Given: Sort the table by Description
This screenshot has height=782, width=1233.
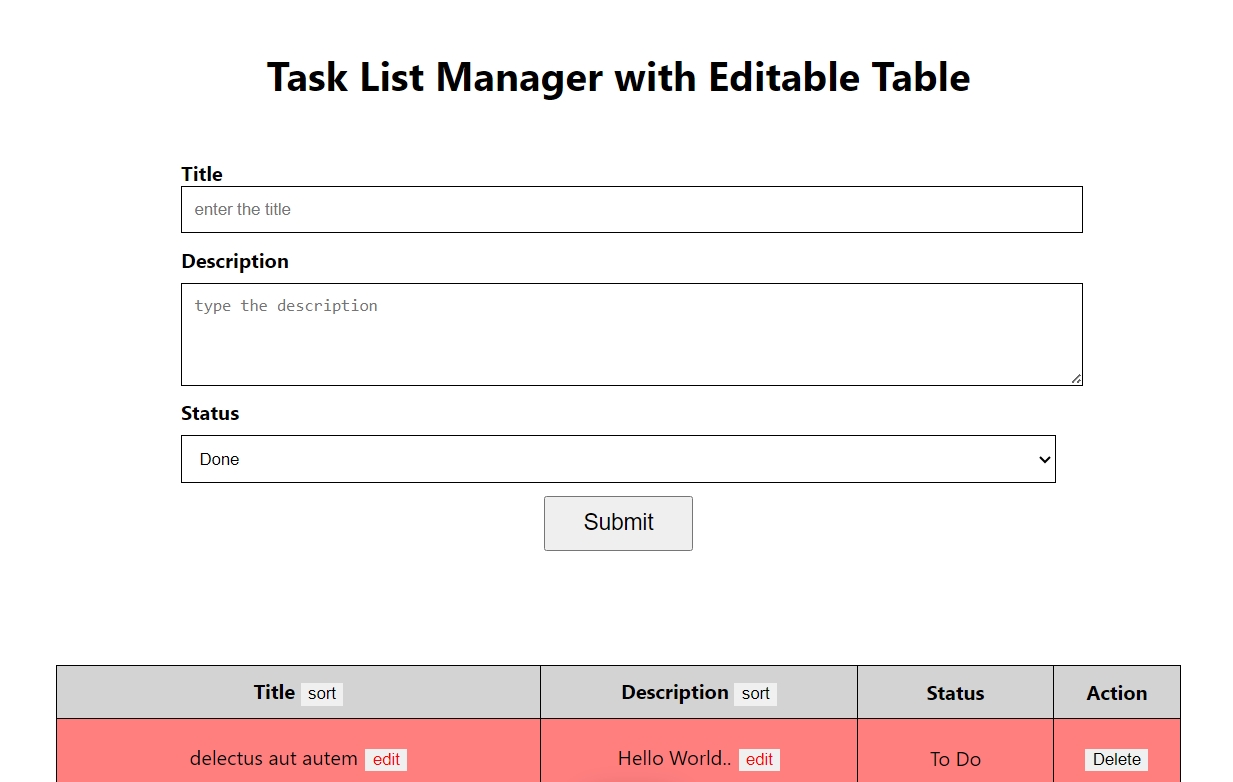Looking at the screenshot, I should click(x=755, y=694).
